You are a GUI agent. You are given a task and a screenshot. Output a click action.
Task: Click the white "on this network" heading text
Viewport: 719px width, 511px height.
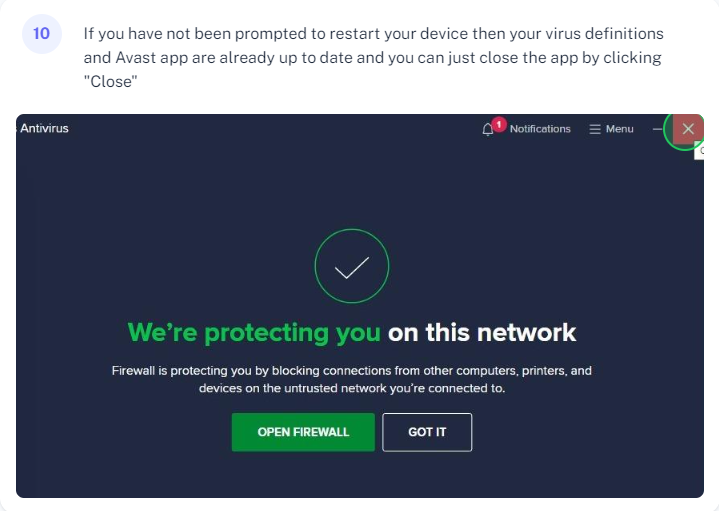[x=482, y=333]
